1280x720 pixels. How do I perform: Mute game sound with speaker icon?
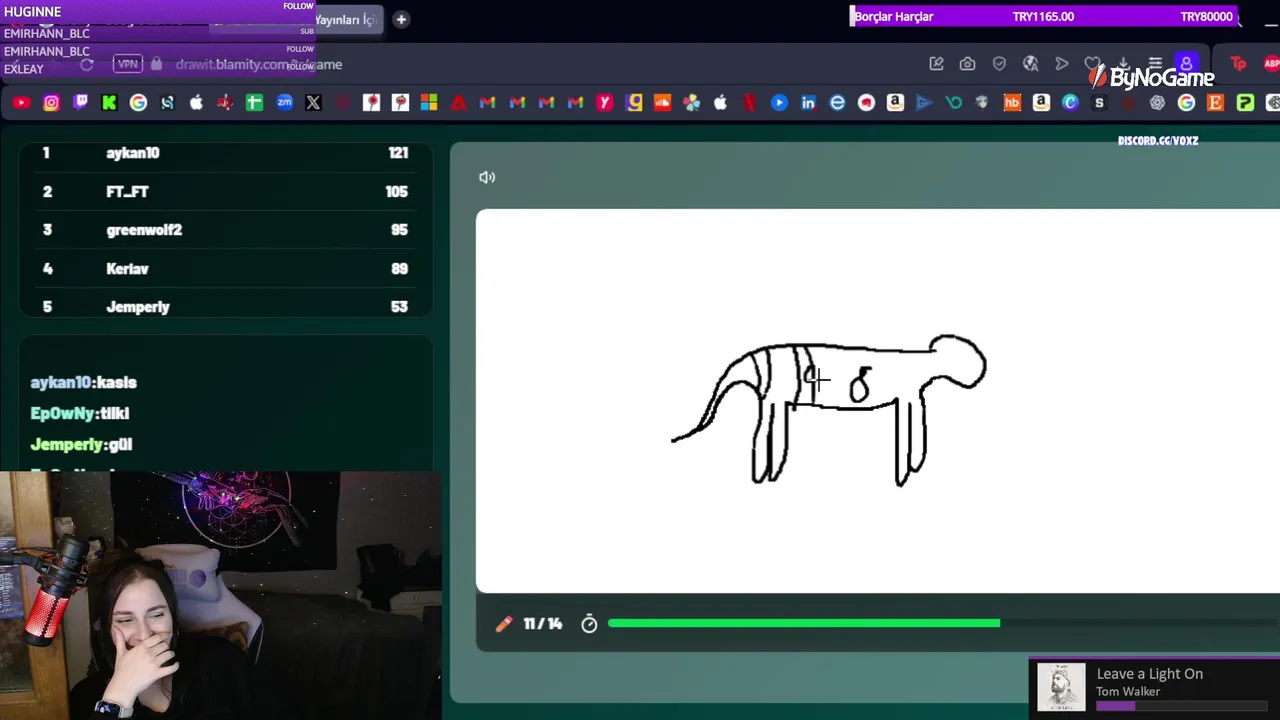click(487, 177)
